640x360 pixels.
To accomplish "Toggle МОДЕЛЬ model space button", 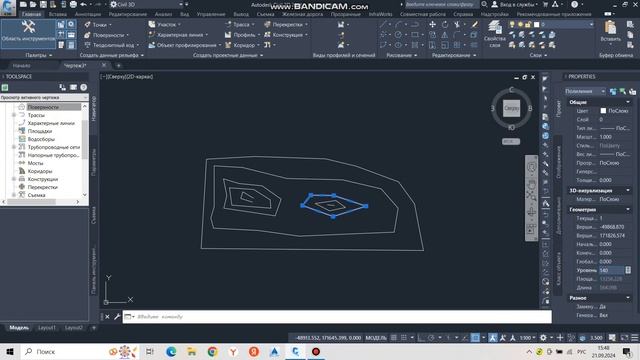I will 376,338.
